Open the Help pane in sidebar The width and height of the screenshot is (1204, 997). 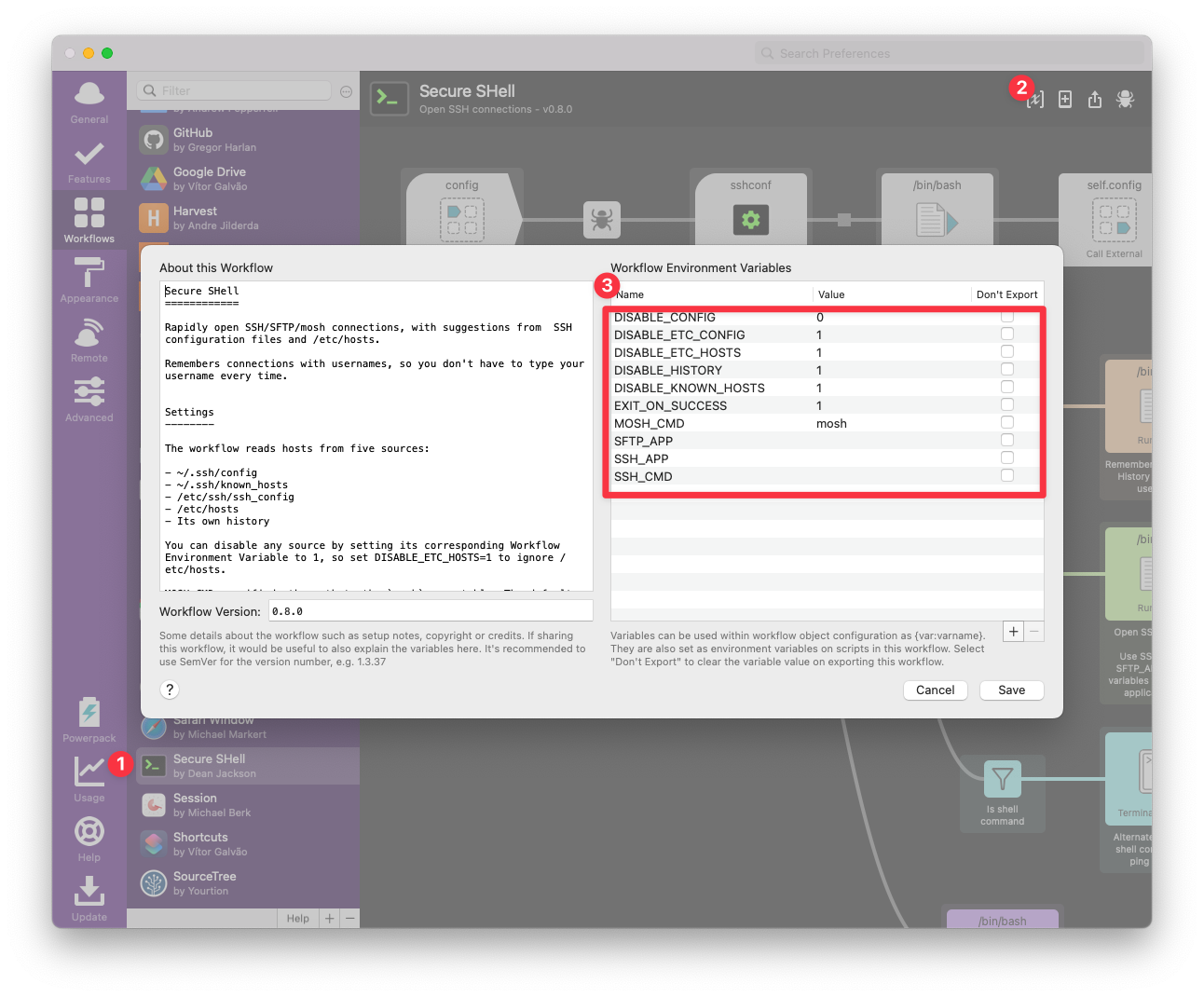(89, 840)
